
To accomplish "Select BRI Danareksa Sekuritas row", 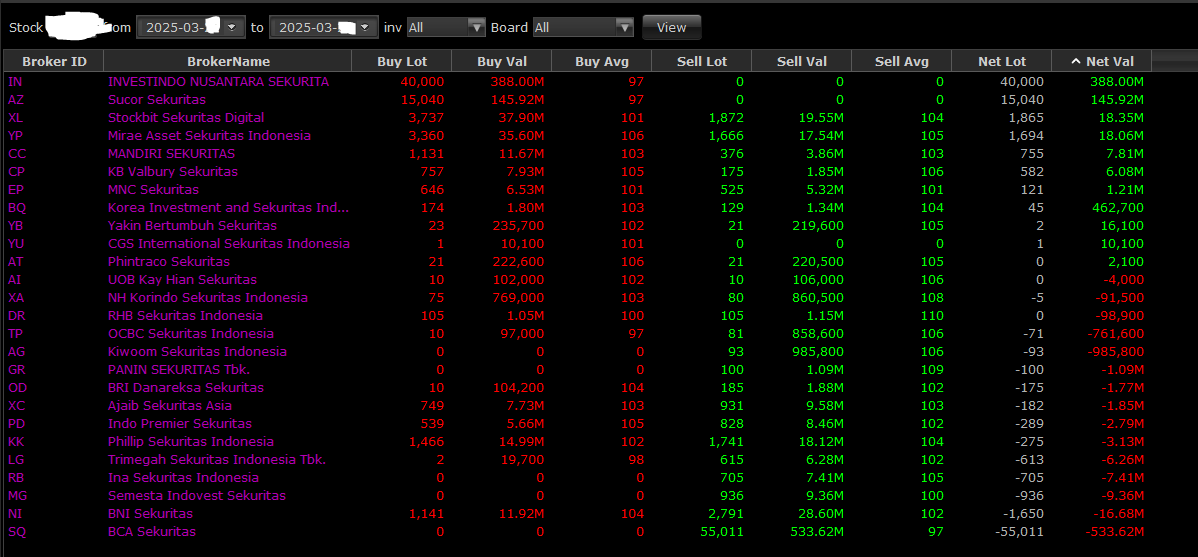I will [578, 387].
